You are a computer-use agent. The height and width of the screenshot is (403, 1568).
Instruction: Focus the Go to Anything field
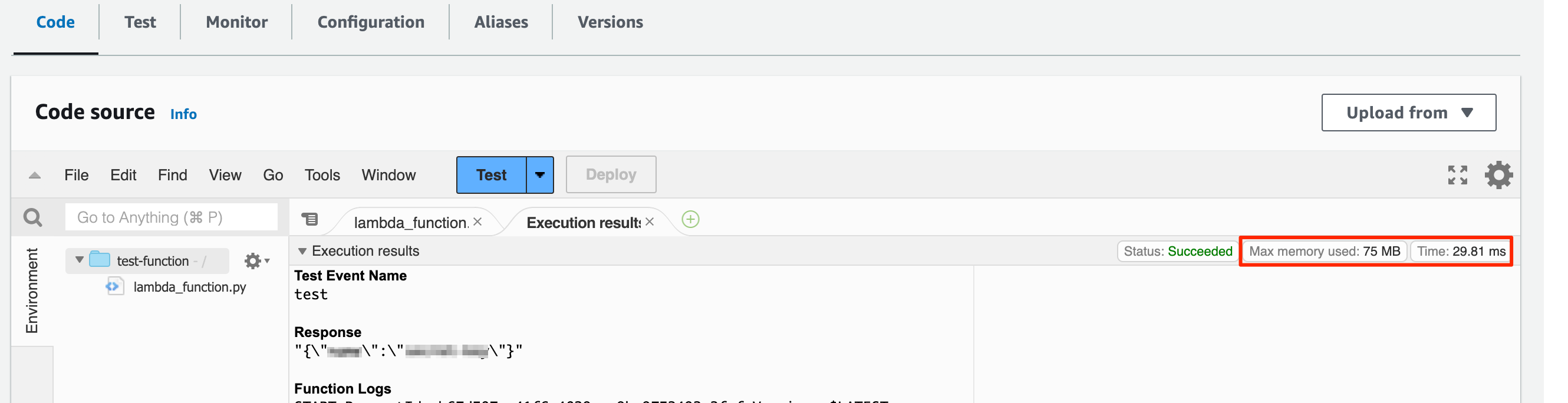coord(171,217)
